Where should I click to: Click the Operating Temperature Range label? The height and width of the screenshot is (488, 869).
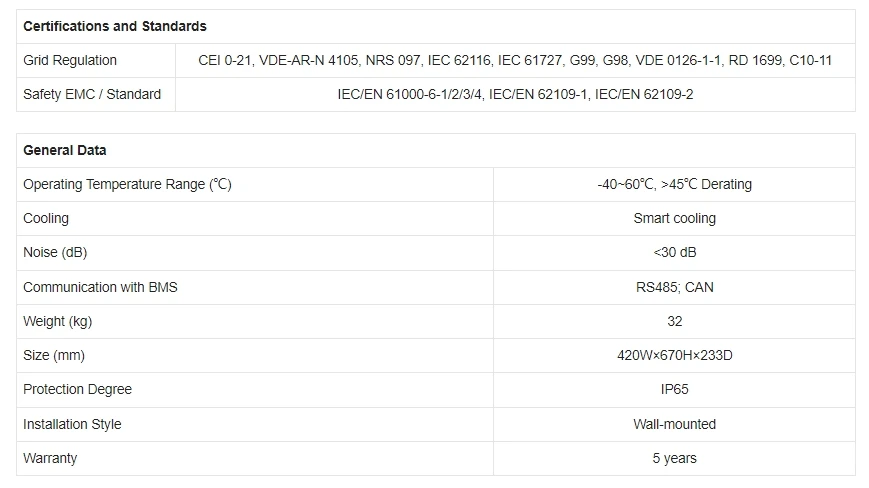(x=127, y=184)
